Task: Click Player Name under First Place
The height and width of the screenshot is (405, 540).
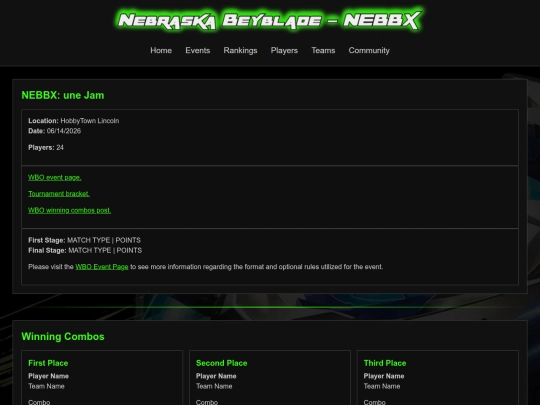Action: (49, 376)
